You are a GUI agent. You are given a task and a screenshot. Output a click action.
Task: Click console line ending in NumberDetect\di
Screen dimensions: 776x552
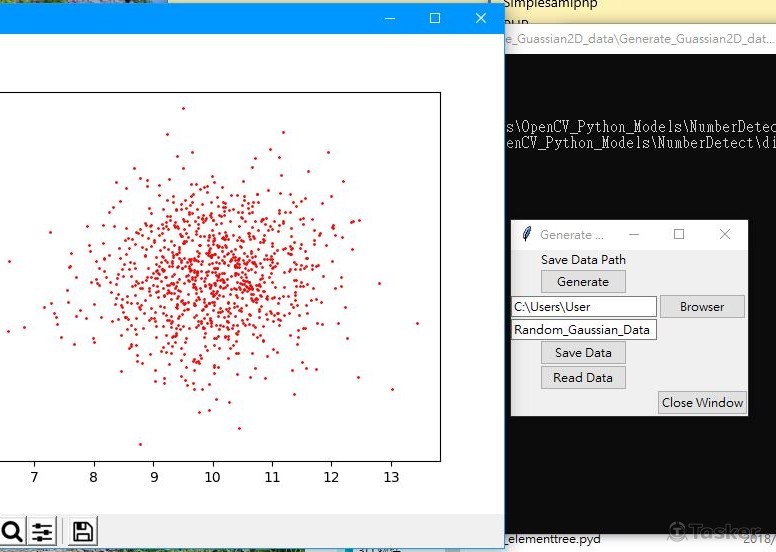[x=640, y=143]
